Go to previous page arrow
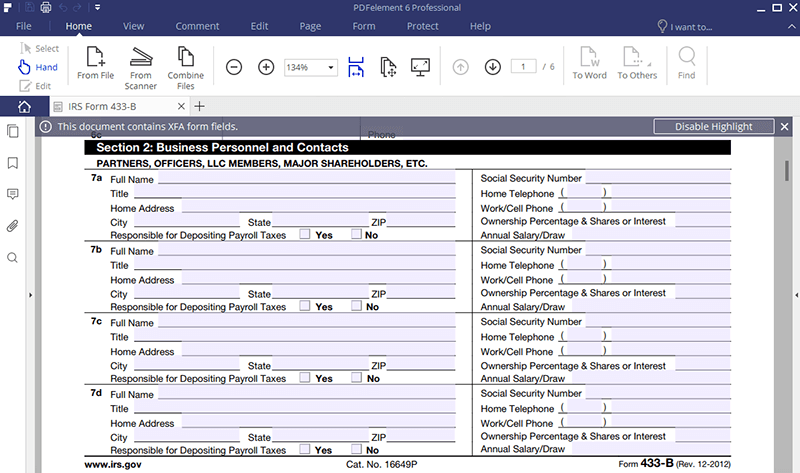 point(460,67)
